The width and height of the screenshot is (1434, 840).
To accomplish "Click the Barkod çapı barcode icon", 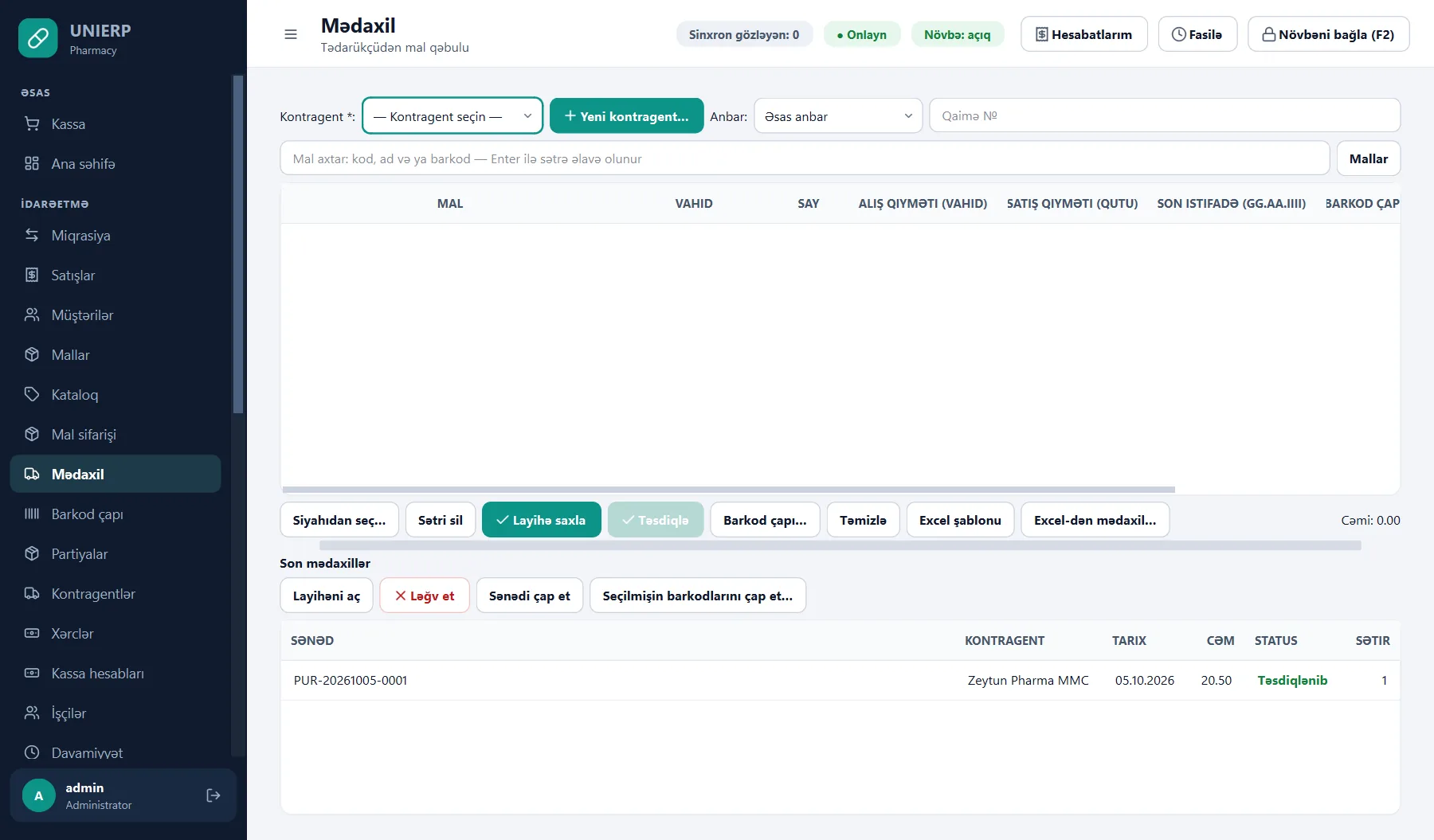I will (x=32, y=514).
